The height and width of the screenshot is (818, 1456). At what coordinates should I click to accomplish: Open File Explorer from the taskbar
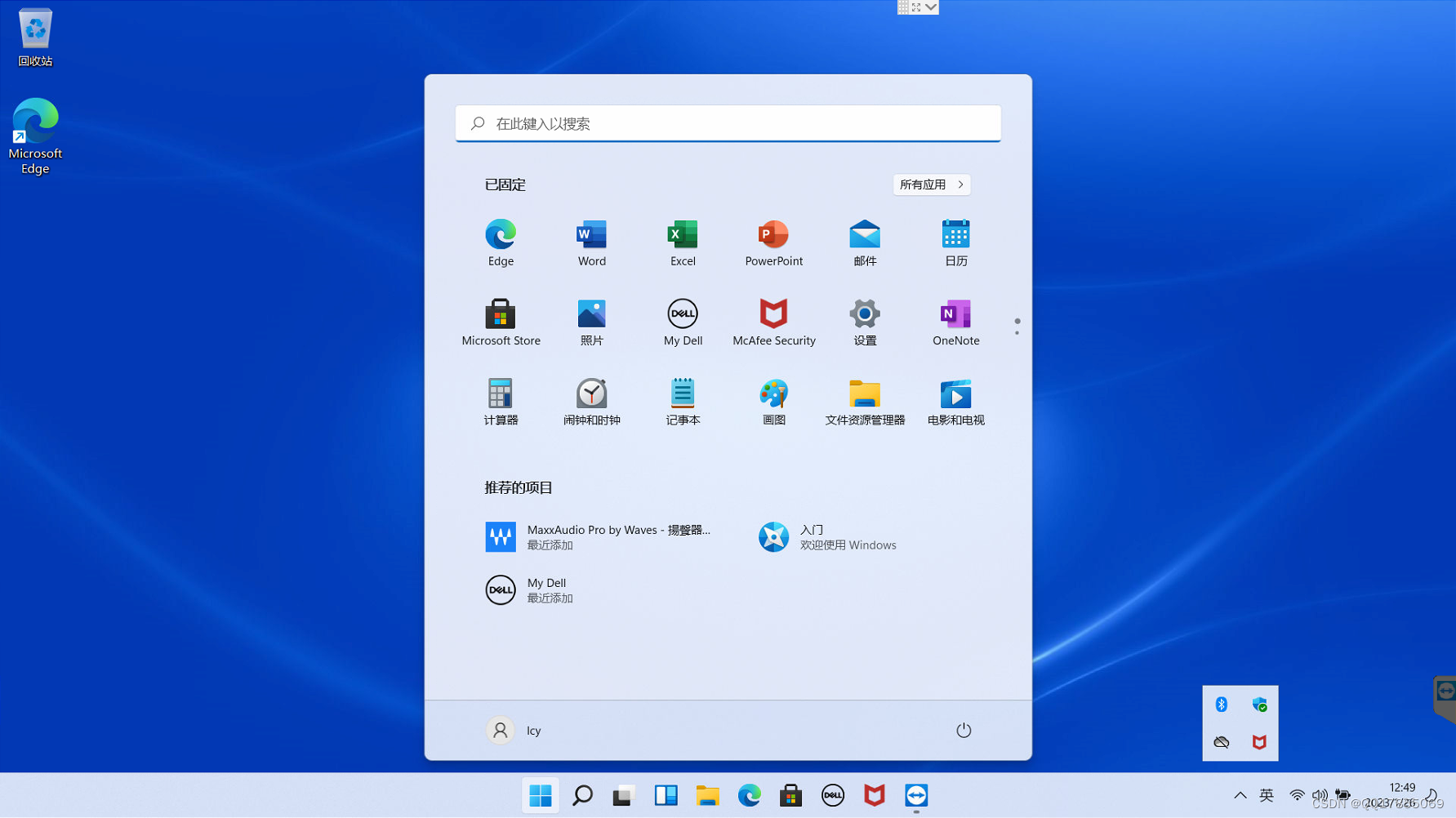tap(707, 795)
